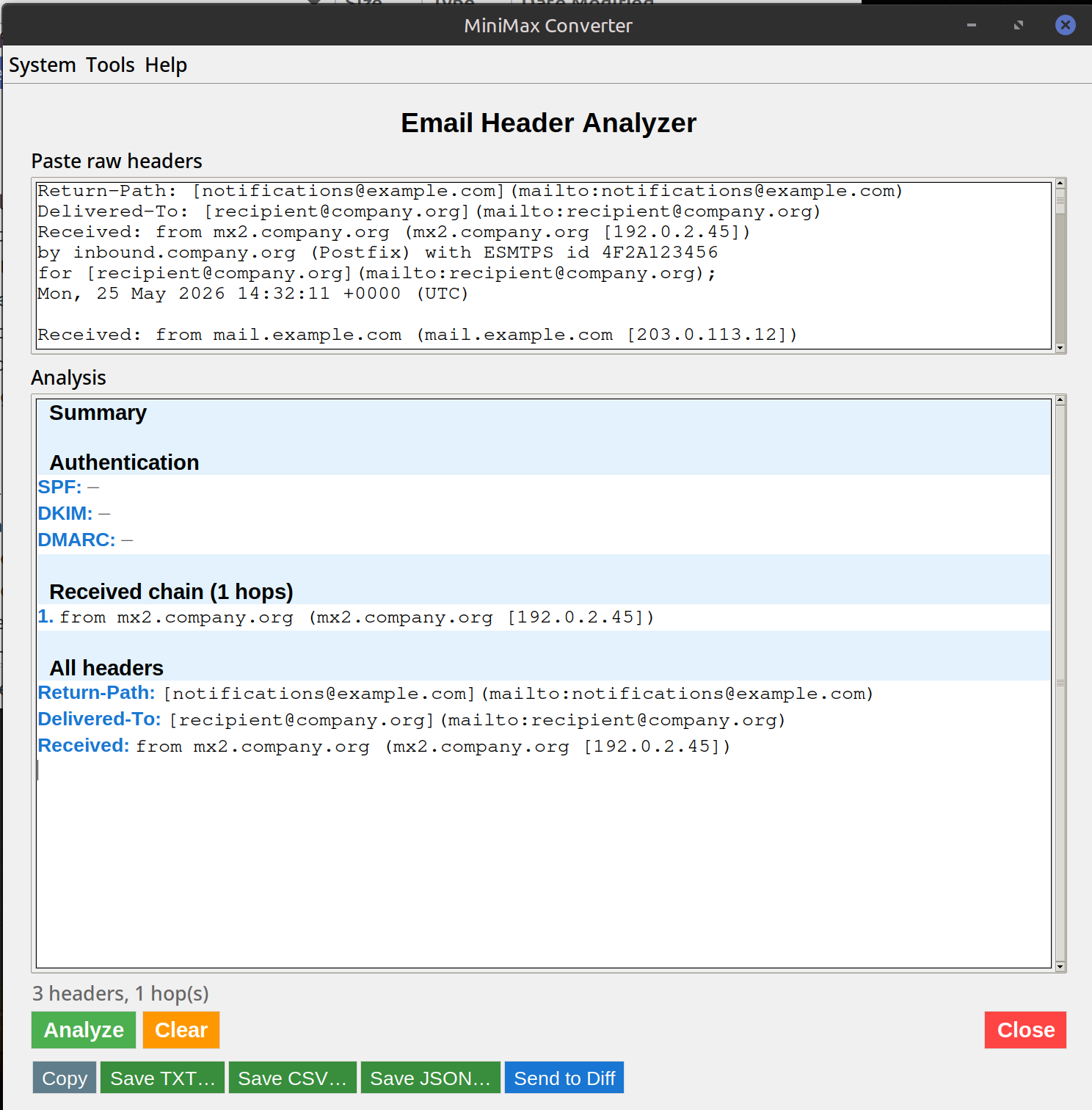
Task: Click 'Mon, 25 May 2026 14:32:11' line in raw headers
Action: (253, 294)
